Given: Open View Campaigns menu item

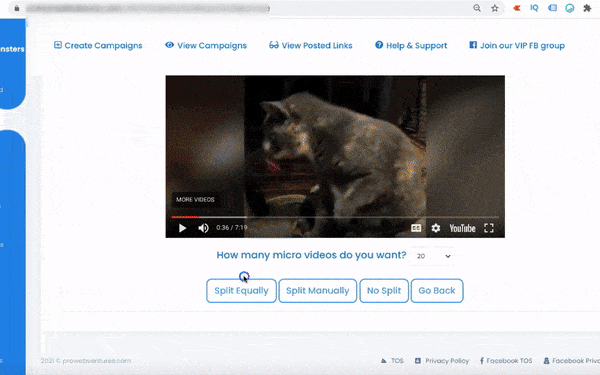Looking at the screenshot, I should click(206, 46).
